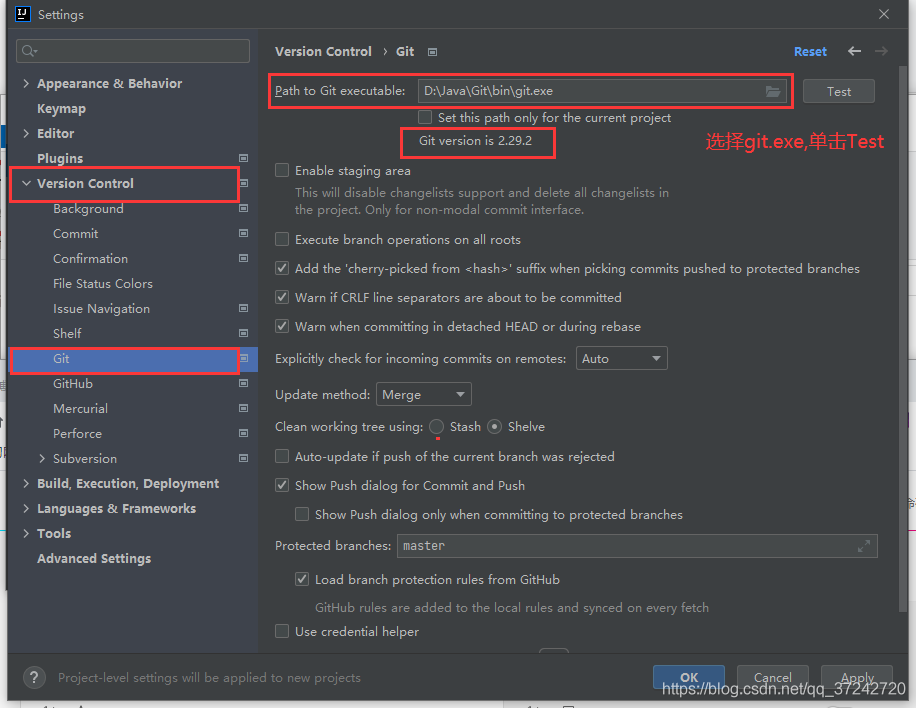
Task: Click the project icon beside Background
Action: [x=244, y=208]
